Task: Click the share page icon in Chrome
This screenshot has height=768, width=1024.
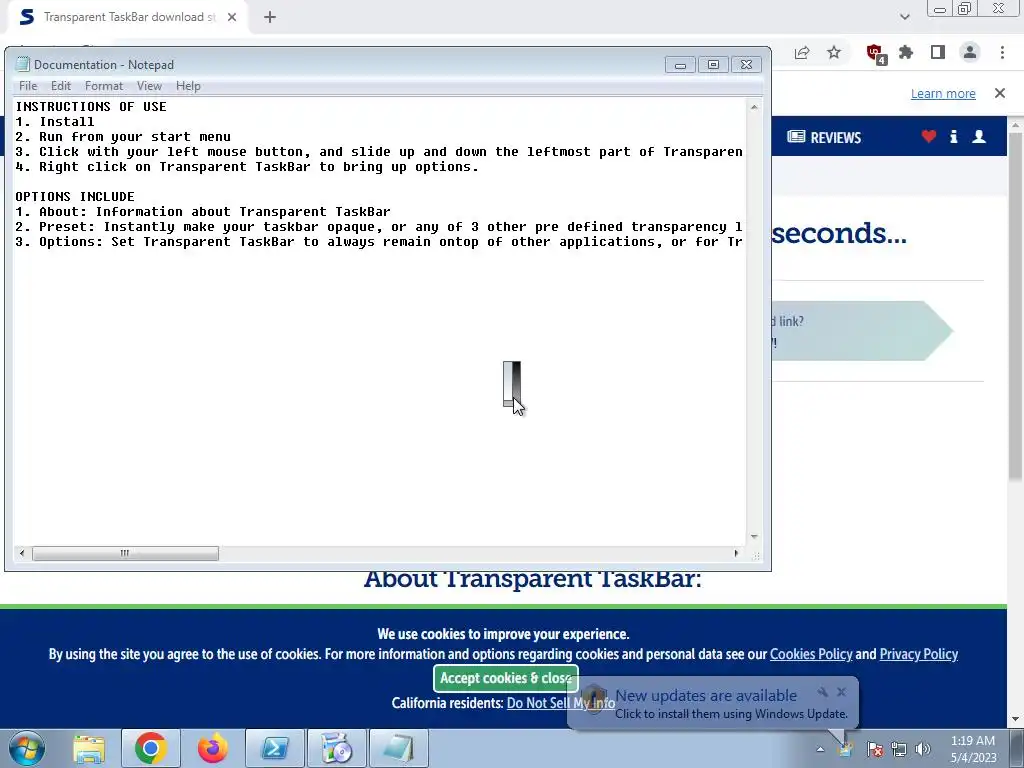Action: tap(802, 52)
